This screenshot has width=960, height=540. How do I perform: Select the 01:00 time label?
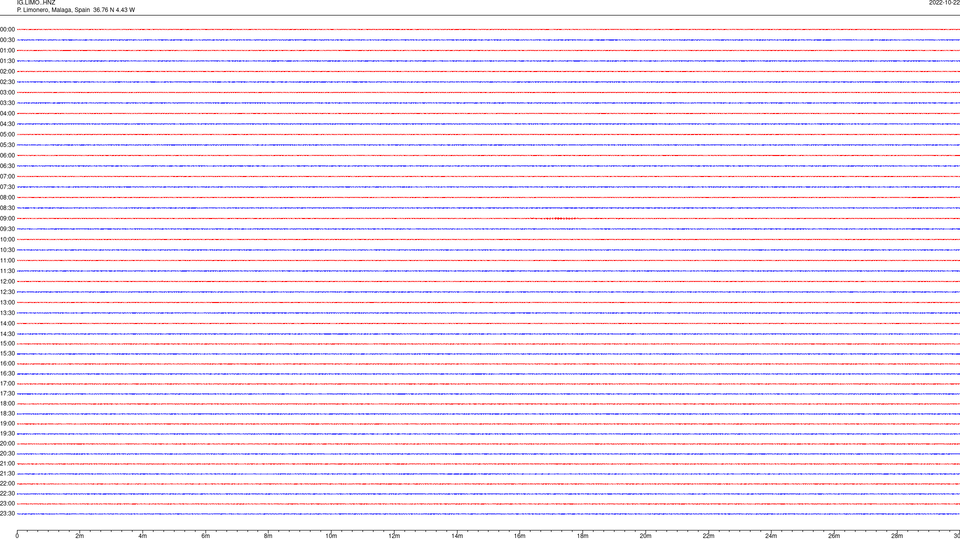coord(7,50)
